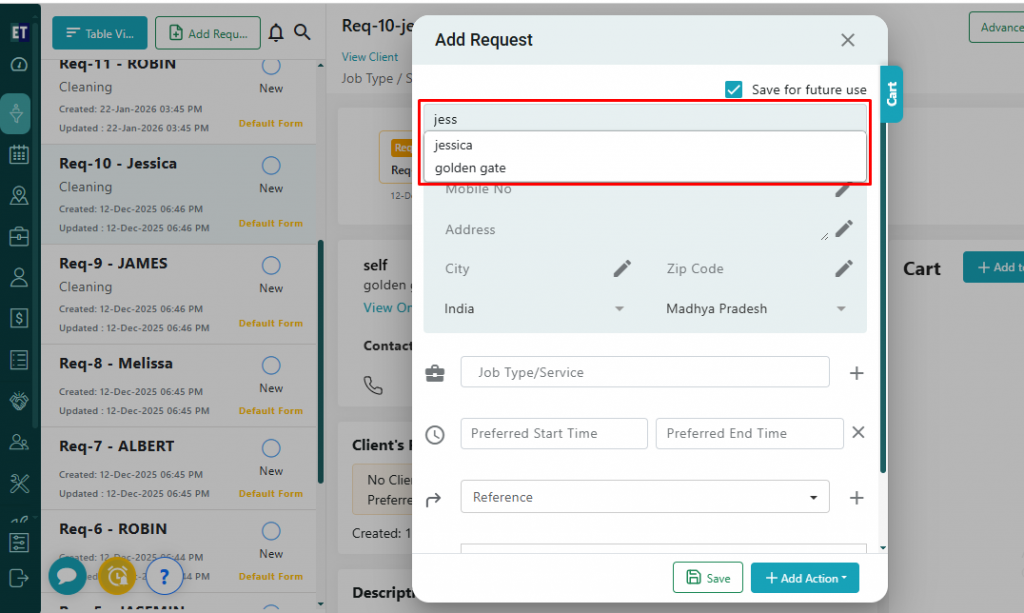Expand the India country dropdown
1024x613 pixels.
click(x=534, y=309)
